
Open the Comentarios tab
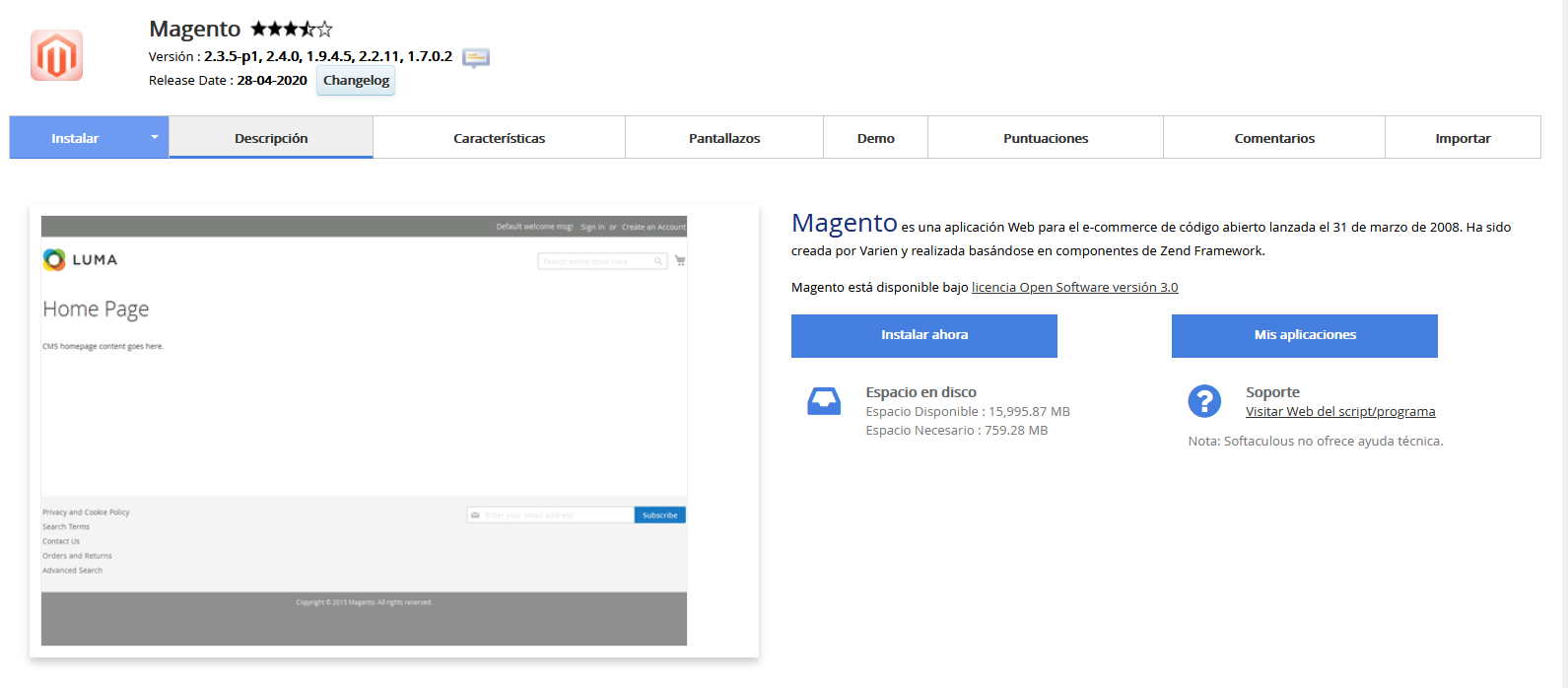click(x=1274, y=138)
